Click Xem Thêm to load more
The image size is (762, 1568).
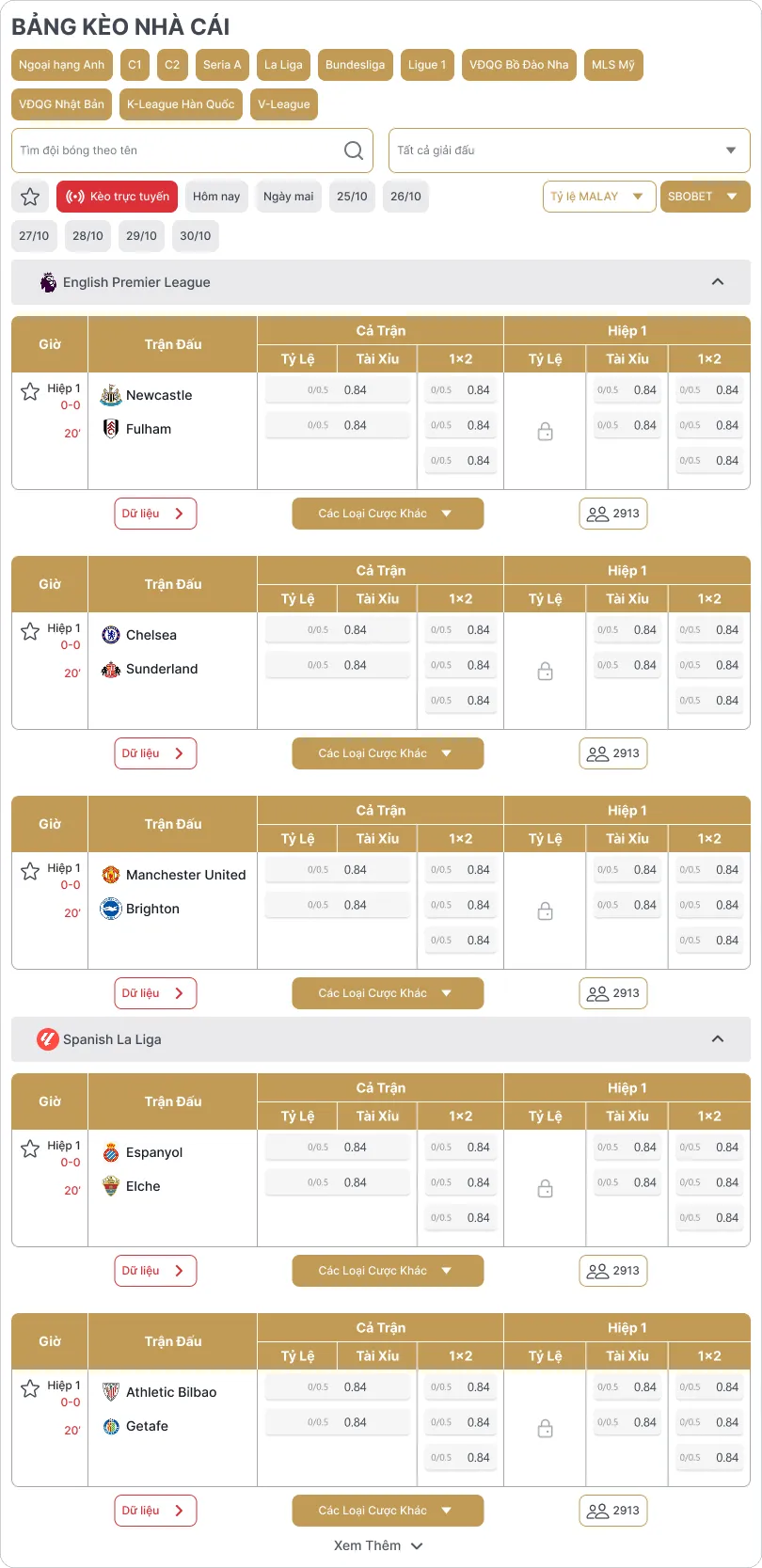click(x=378, y=1545)
